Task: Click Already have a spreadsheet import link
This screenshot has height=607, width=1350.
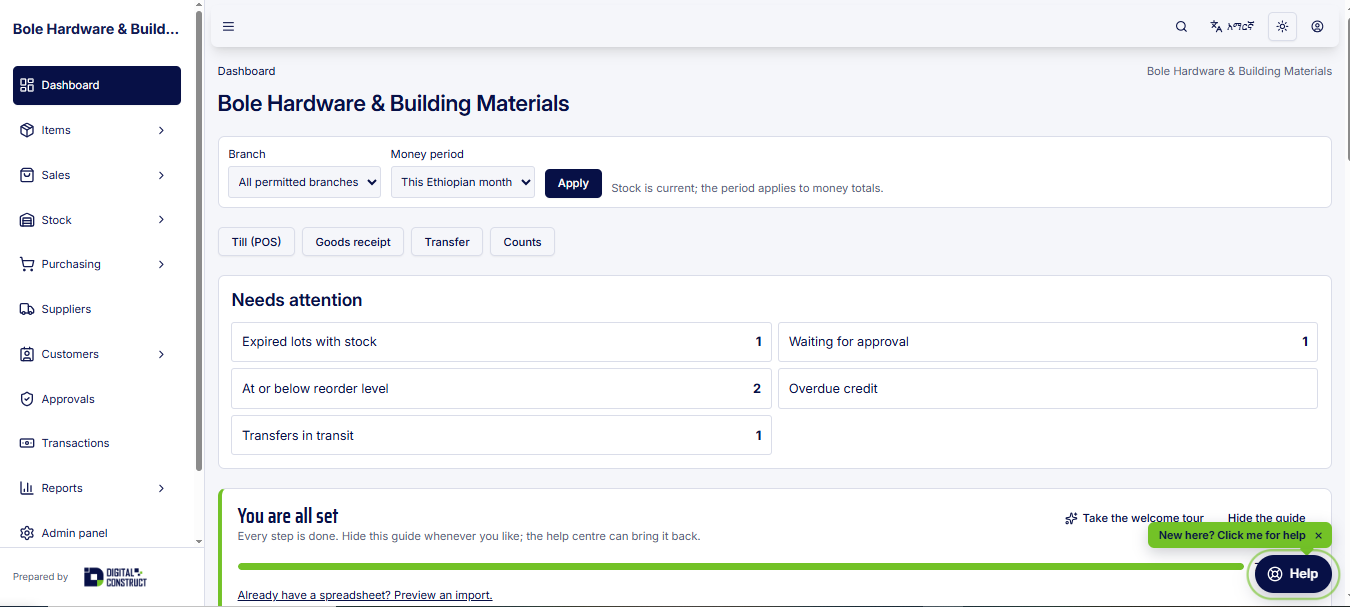Action: click(x=365, y=595)
